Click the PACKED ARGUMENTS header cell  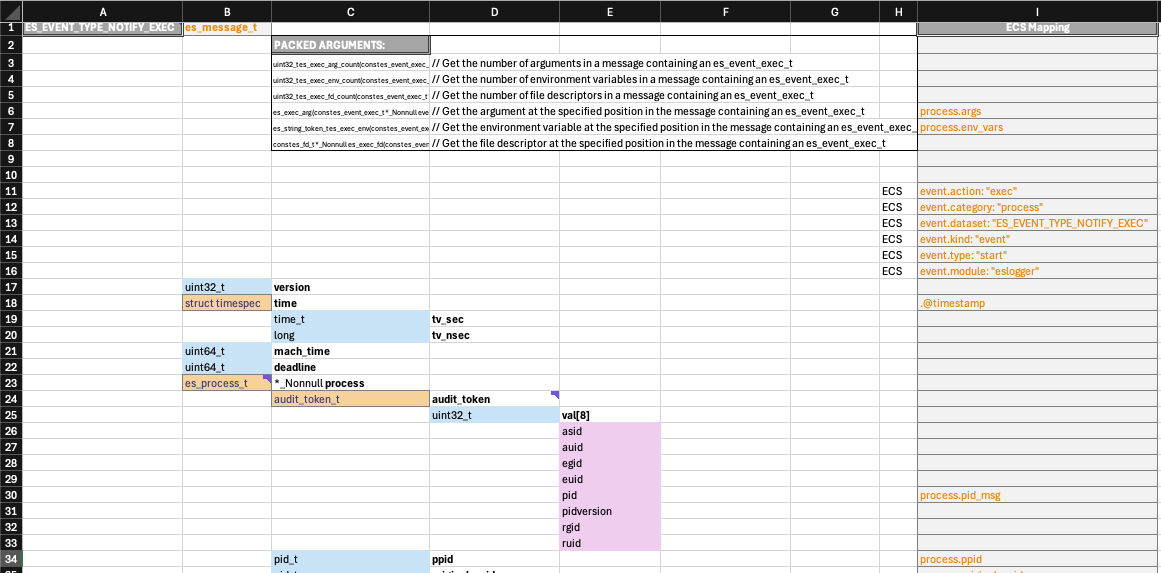coord(351,44)
